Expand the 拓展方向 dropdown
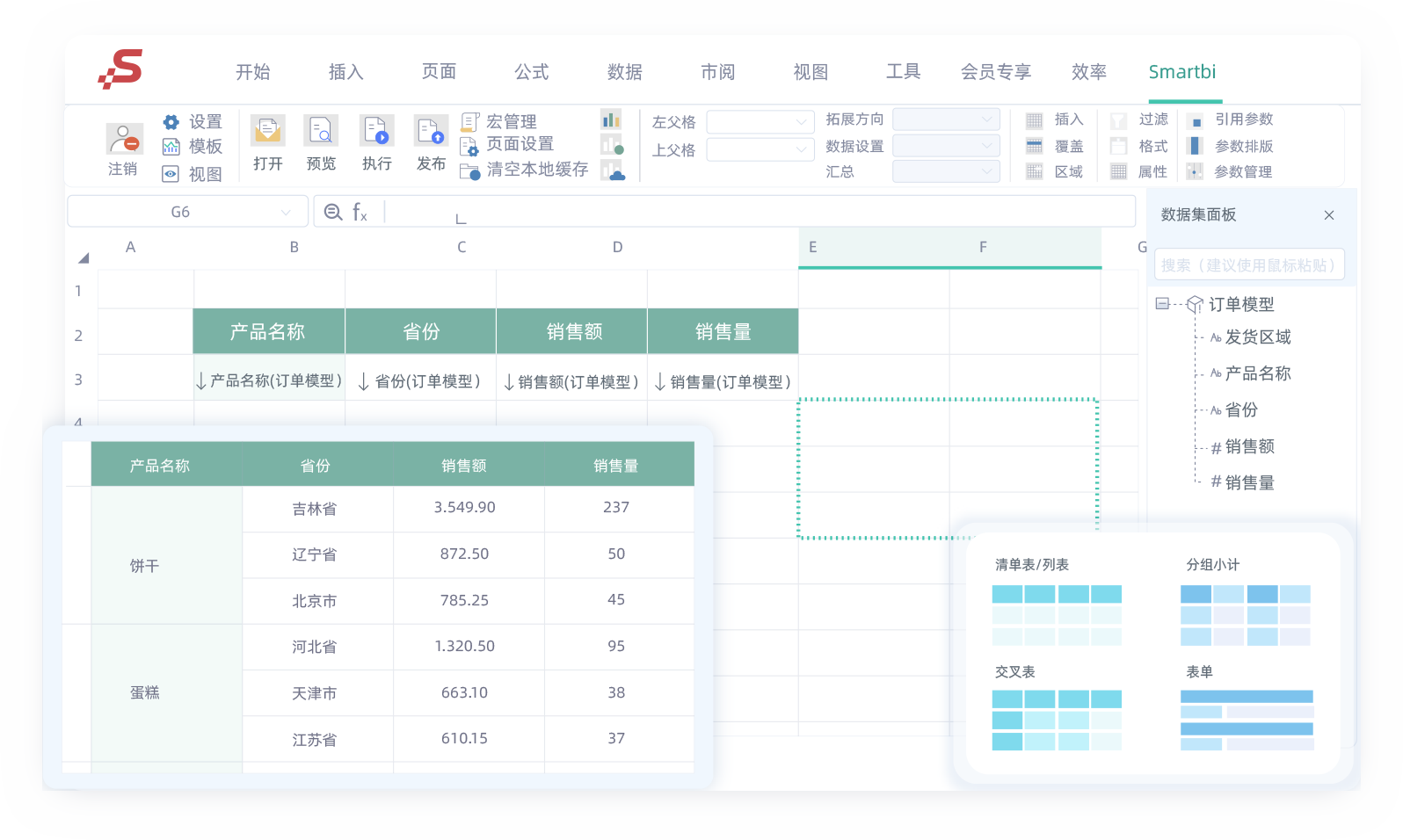1403x840 pixels. click(x=986, y=119)
